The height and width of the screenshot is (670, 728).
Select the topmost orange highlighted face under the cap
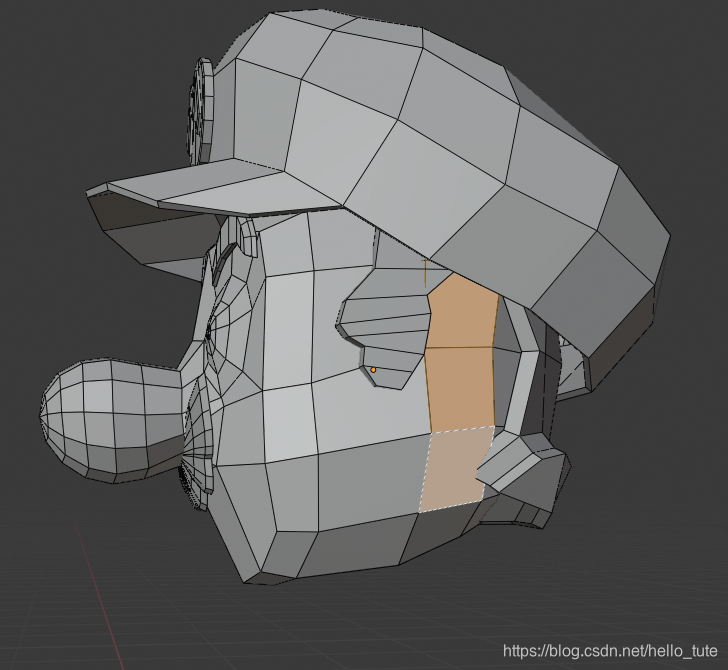462,312
